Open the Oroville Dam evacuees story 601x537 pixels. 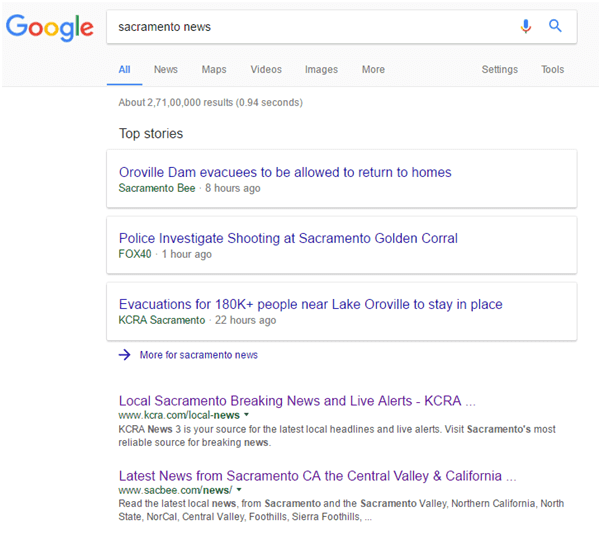(285, 172)
